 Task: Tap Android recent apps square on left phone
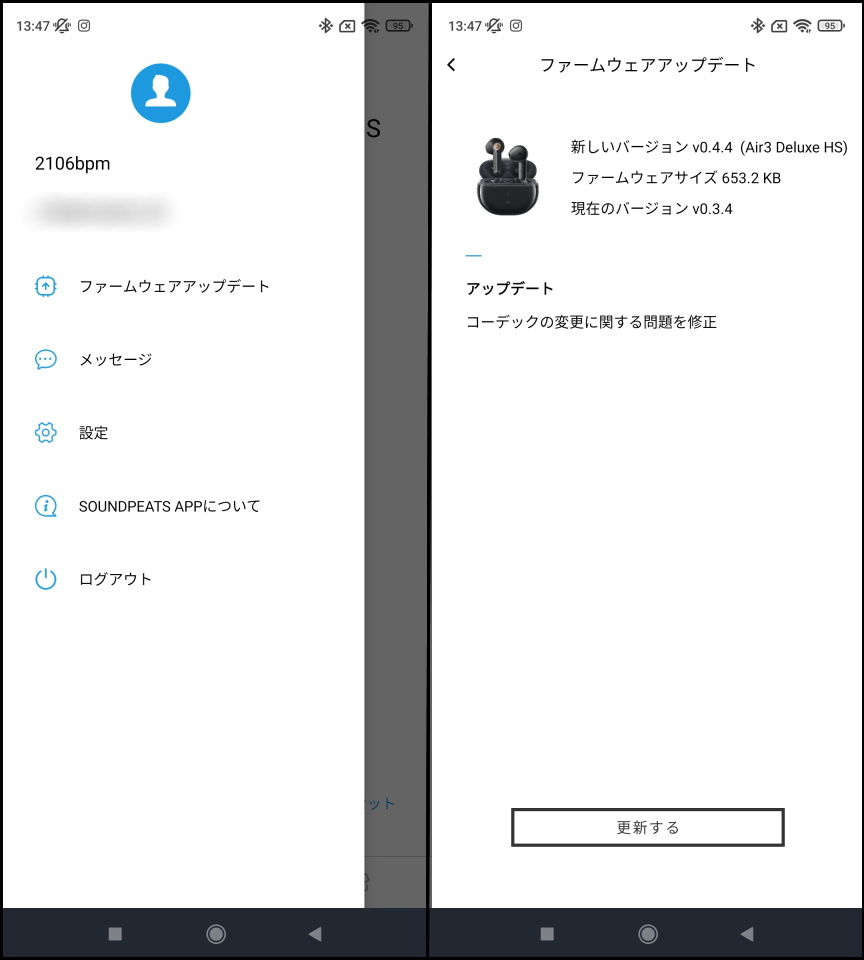[x=115, y=934]
